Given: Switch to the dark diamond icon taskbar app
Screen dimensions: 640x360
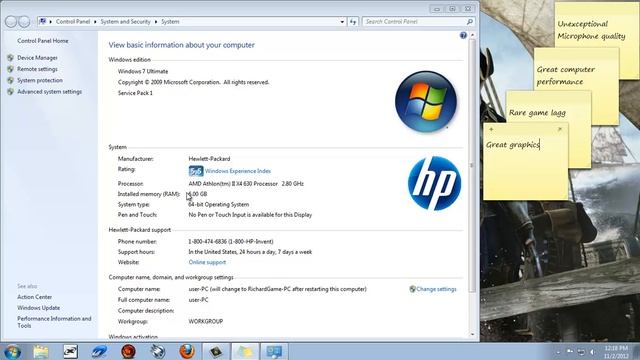Looking at the screenshot, I should 216,351.
